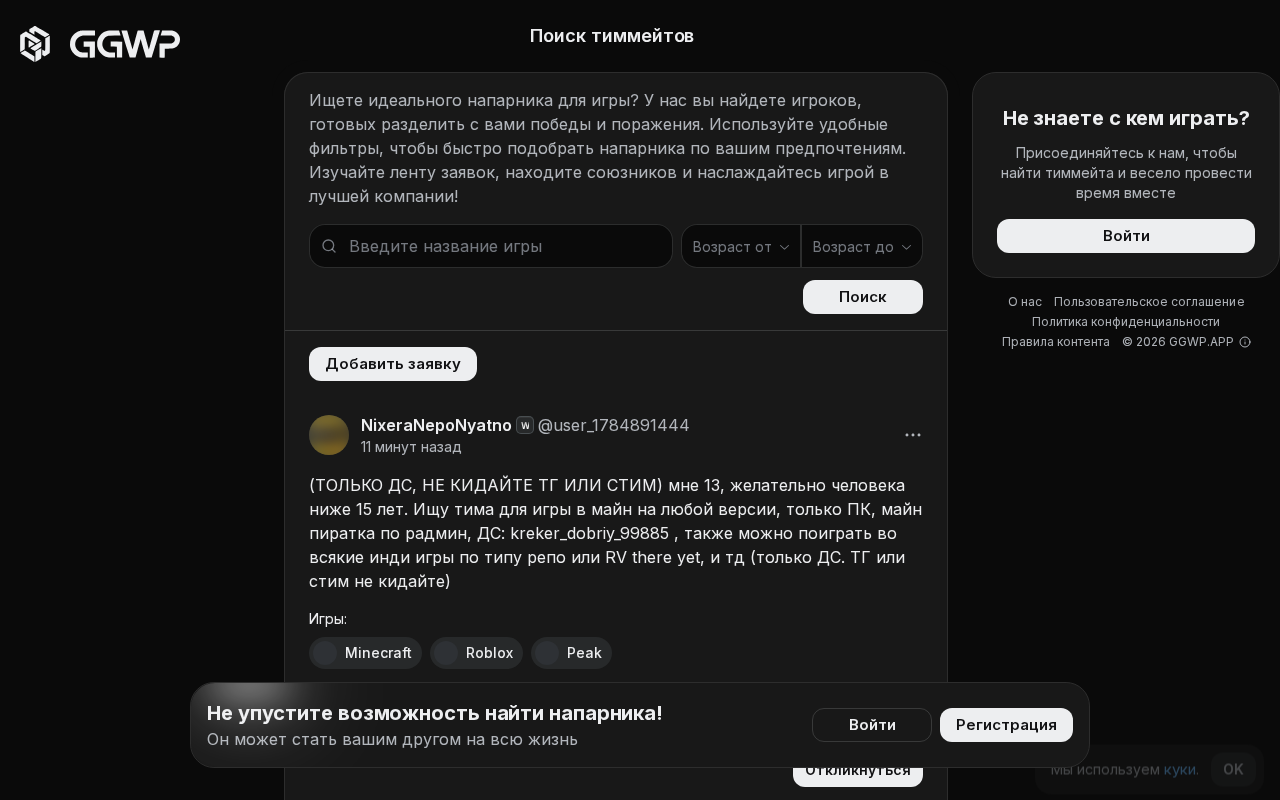Focus the 'Введите название игры' search field
Screen dimensions: 1280x800
tap(491, 246)
